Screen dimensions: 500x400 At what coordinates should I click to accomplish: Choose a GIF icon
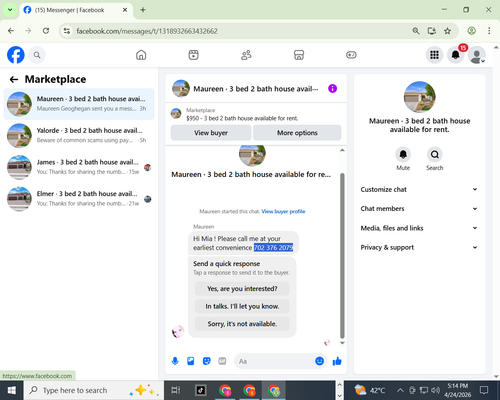[222, 361]
